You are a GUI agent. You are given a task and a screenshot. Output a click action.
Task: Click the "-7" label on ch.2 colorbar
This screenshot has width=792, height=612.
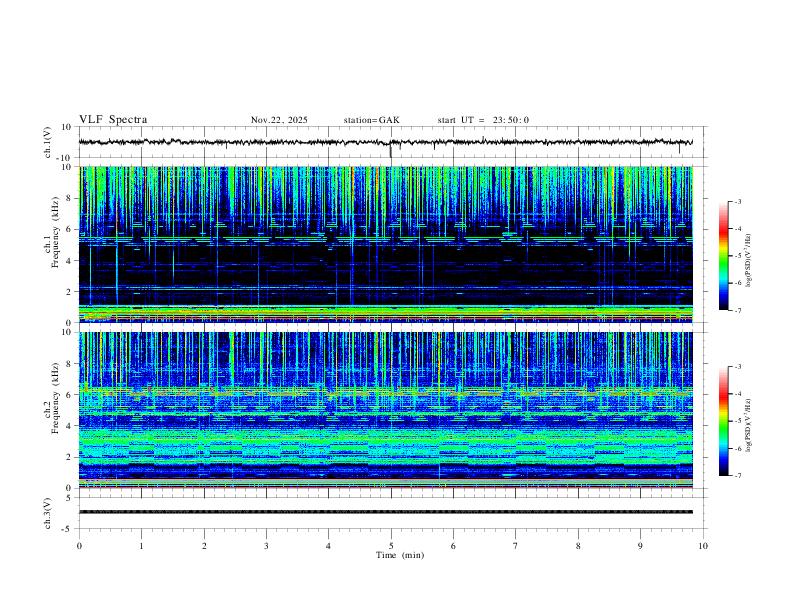coord(737,476)
